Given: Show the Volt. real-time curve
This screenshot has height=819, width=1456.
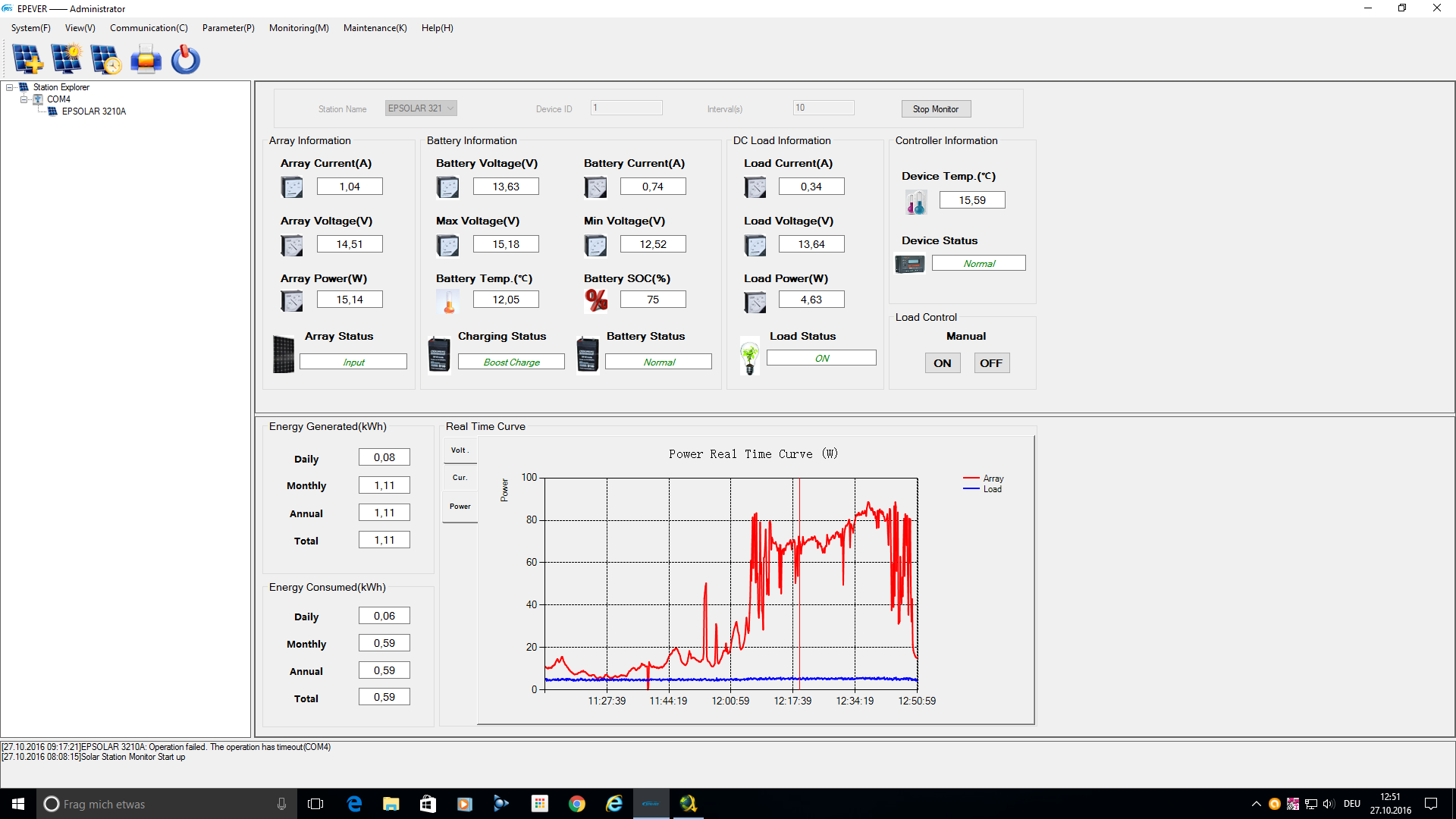Looking at the screenshot, I should point(460,450).
